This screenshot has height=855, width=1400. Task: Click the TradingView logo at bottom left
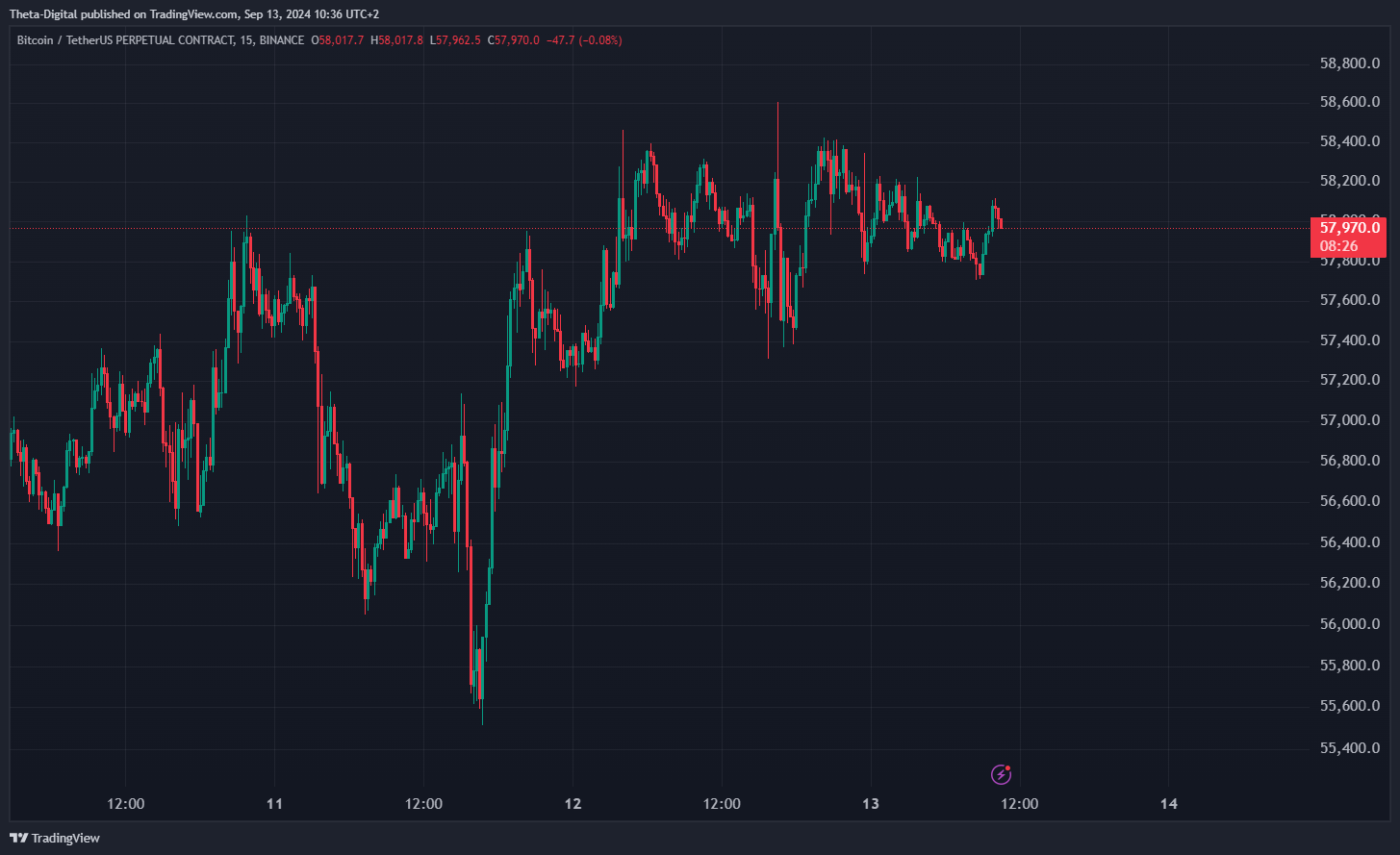(x=55, y=838)
